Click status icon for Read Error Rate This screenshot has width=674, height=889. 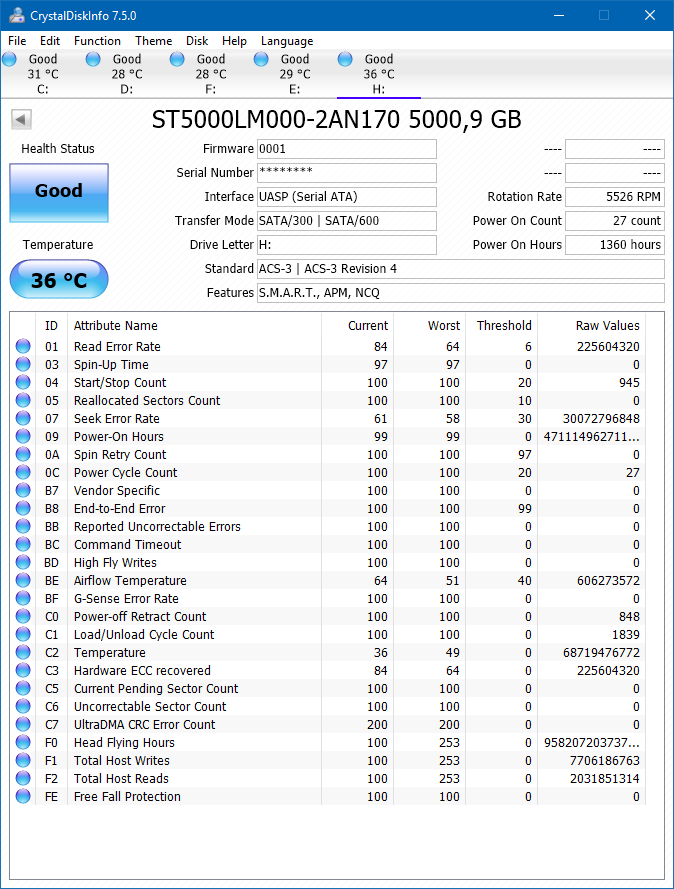coord(23,346)
